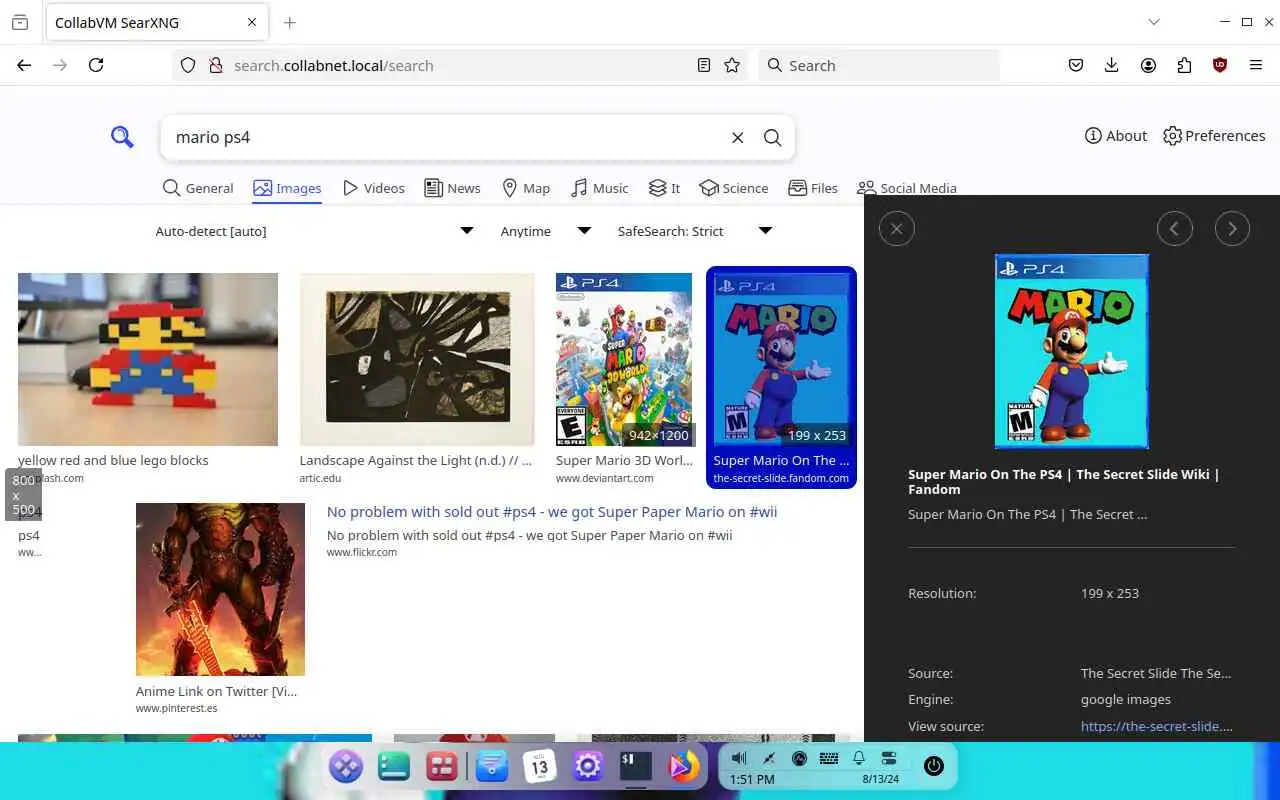
Task: Switch to the General category
Action: click(x=198, y=188)
